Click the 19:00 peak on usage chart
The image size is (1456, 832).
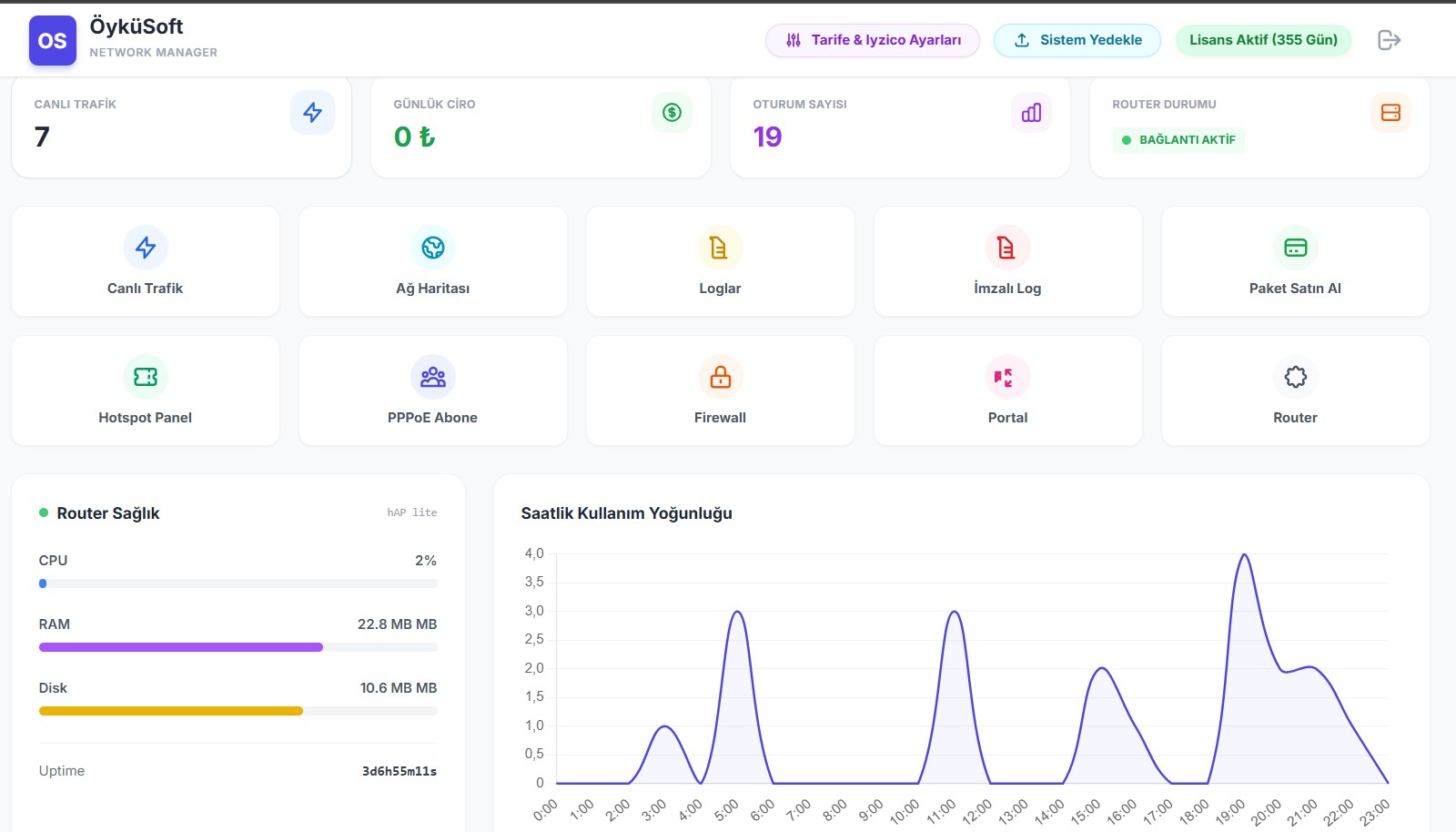click(x=1244, y=555)
